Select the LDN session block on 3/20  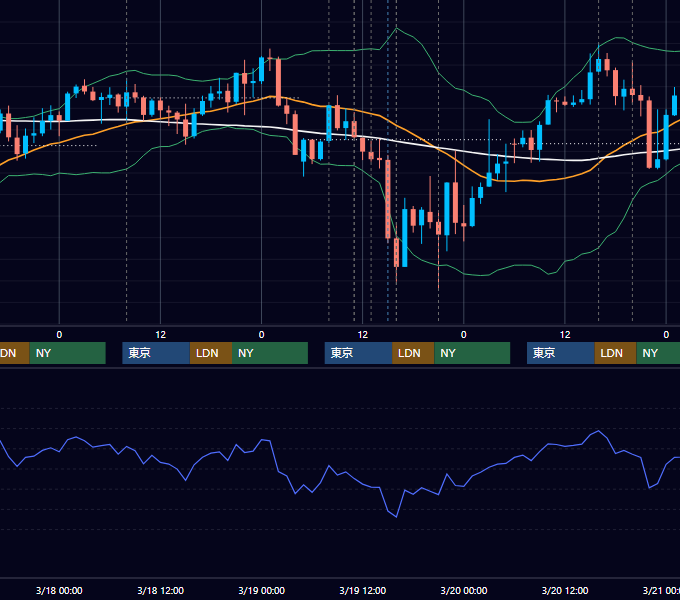tap(615, 353)
